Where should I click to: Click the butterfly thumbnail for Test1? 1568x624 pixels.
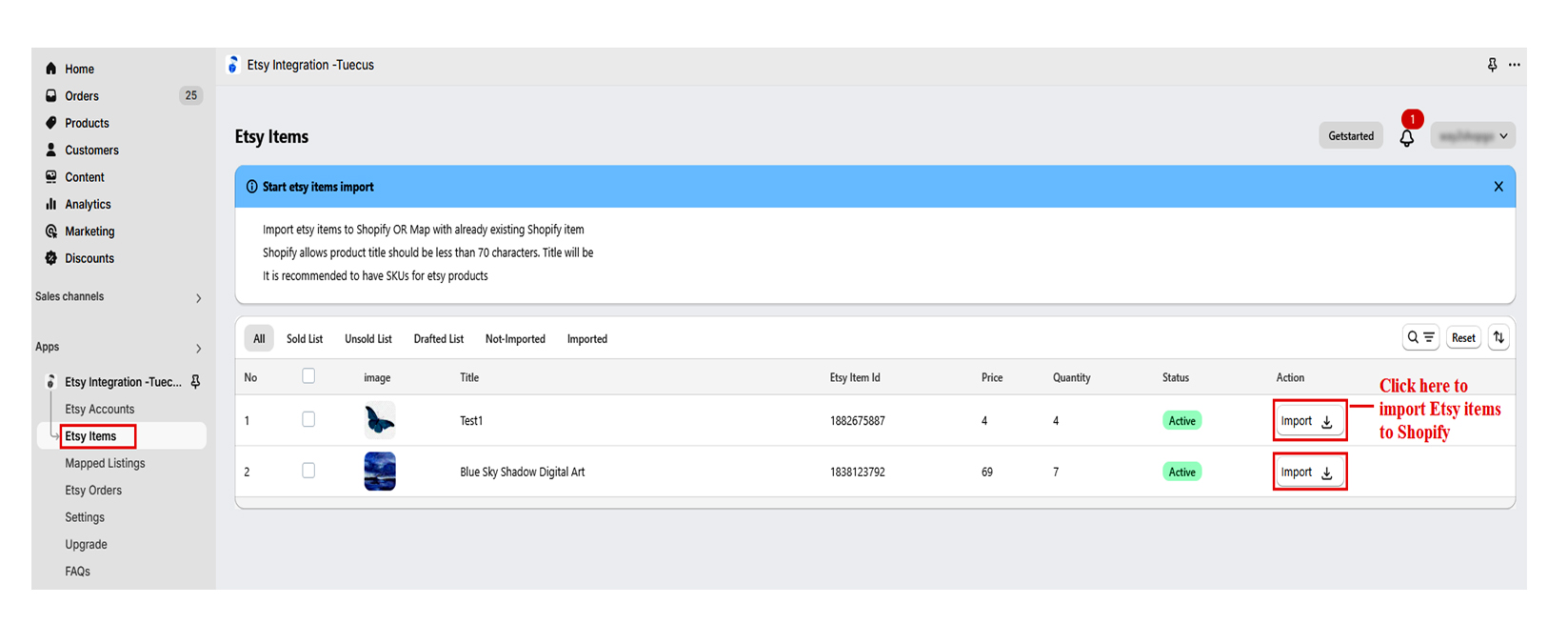380,420
